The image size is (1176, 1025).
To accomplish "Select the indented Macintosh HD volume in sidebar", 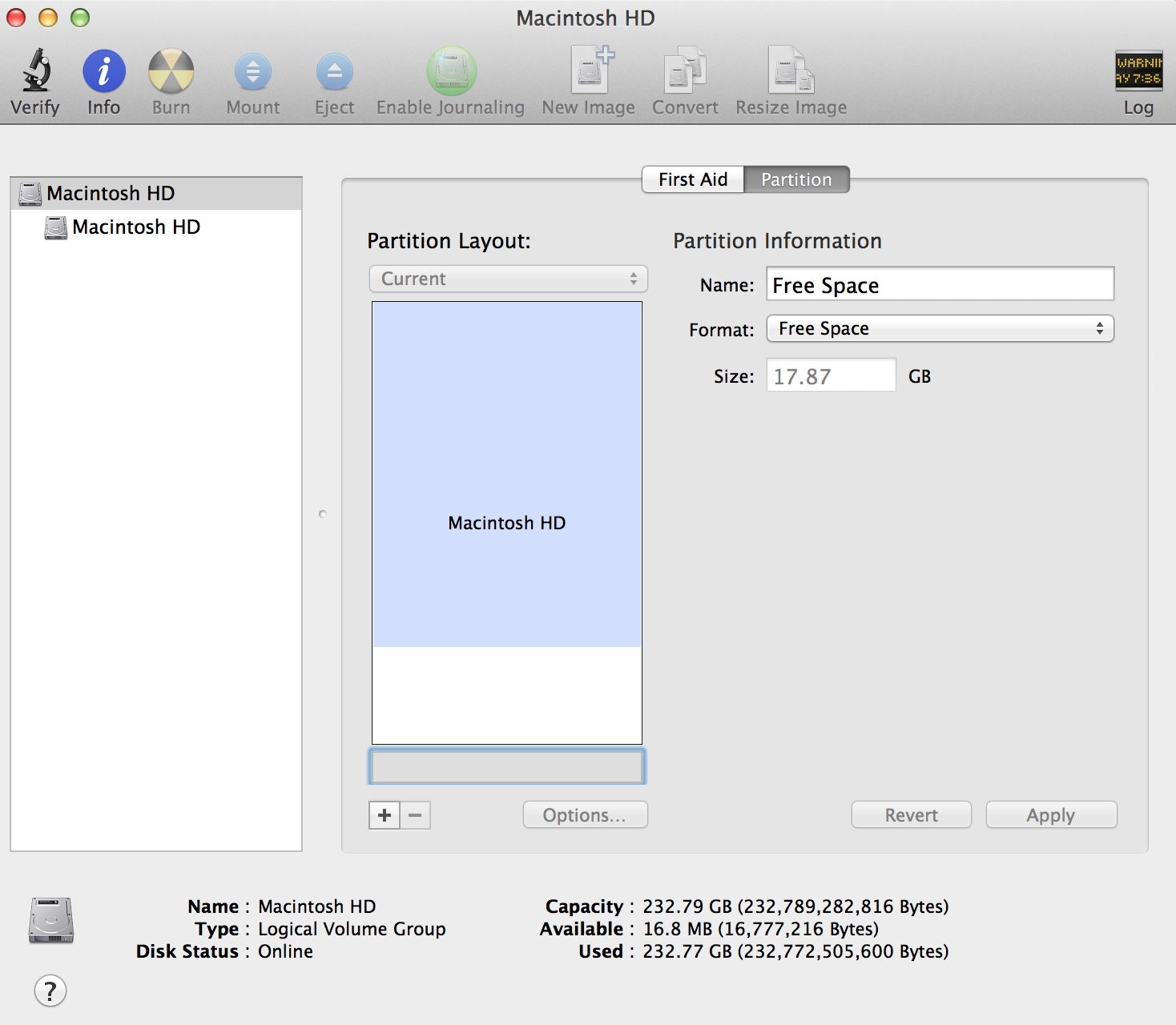I will pyautogui.click(x=156, y=227).
